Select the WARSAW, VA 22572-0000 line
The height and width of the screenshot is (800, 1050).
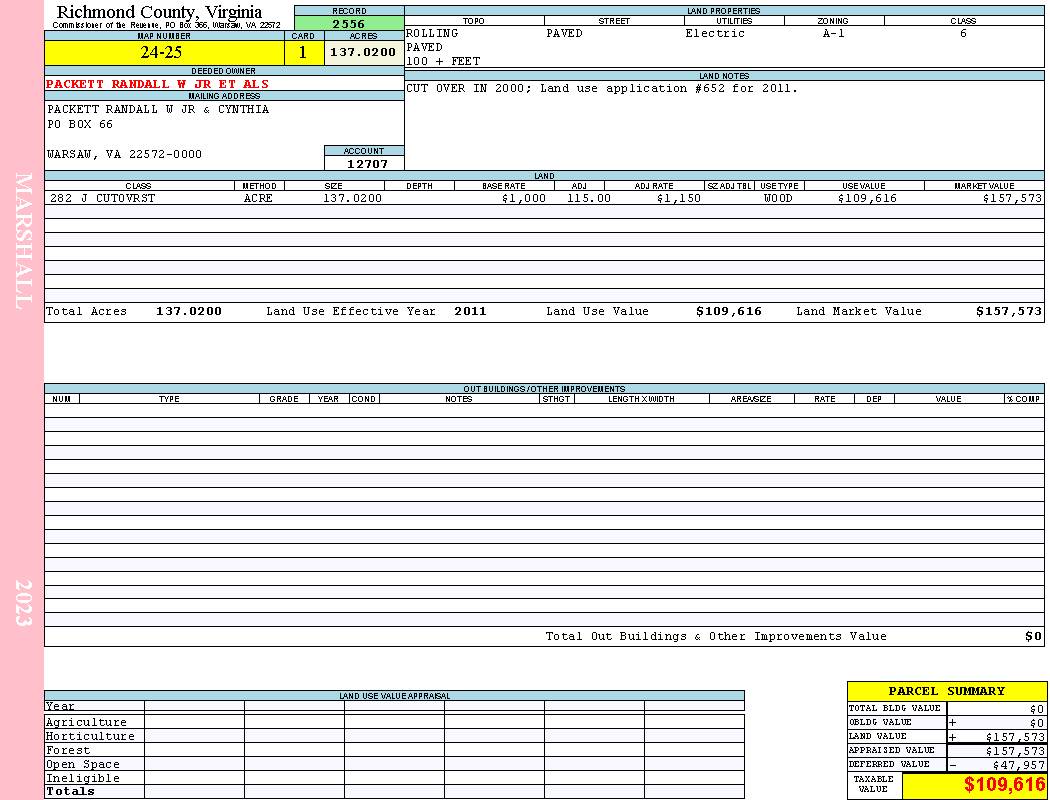pyautogui.click(x=124, y=154)
